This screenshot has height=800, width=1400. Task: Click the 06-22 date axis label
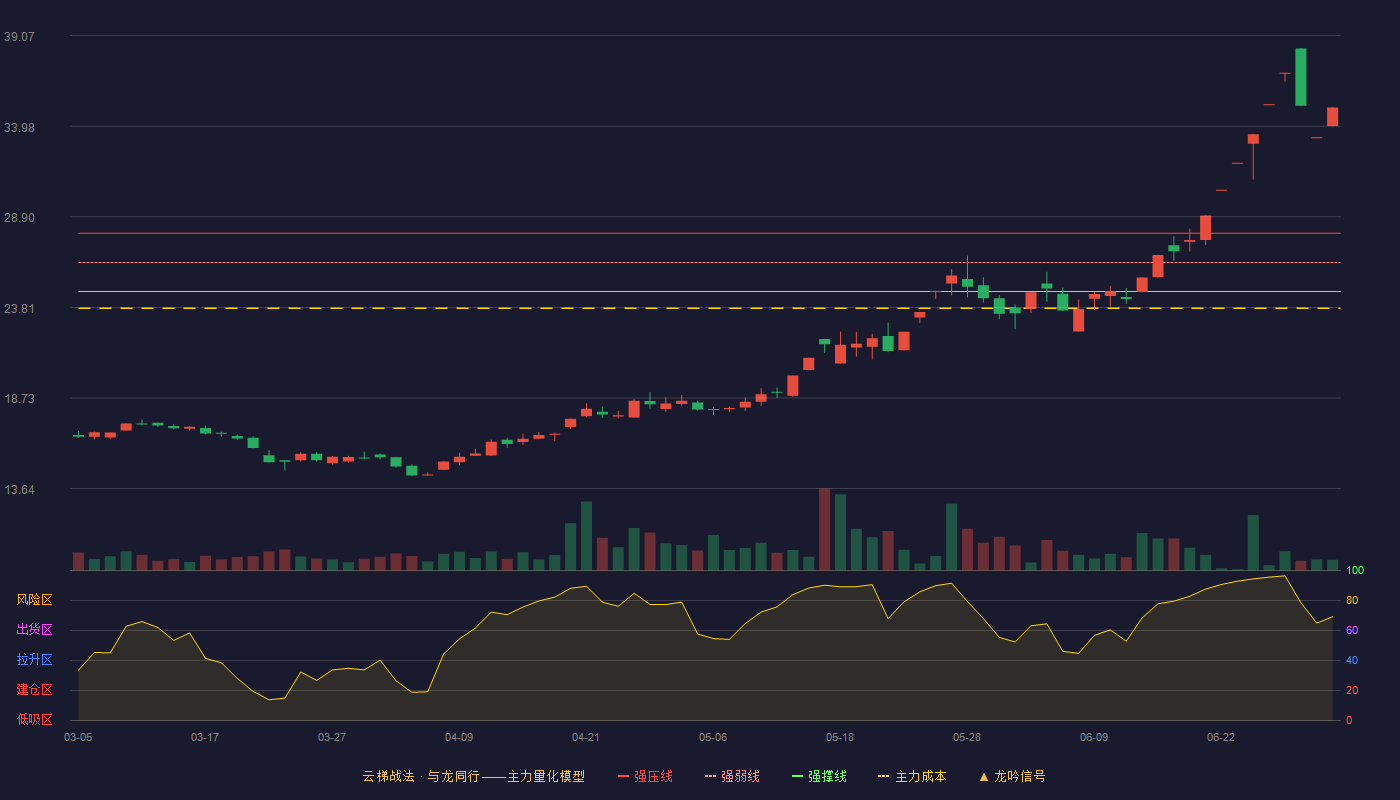point(1221,737)
